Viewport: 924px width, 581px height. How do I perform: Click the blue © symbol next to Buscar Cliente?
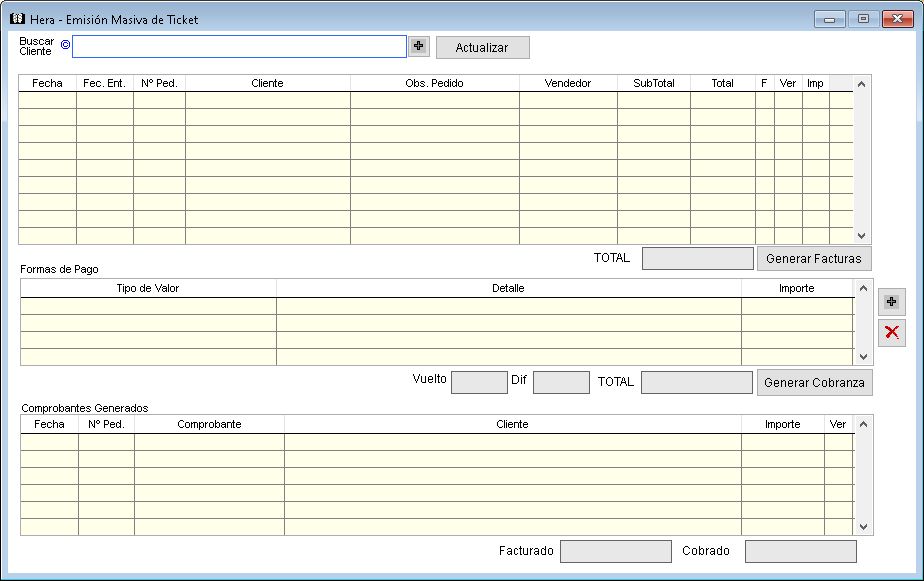[x=65, y=45]
